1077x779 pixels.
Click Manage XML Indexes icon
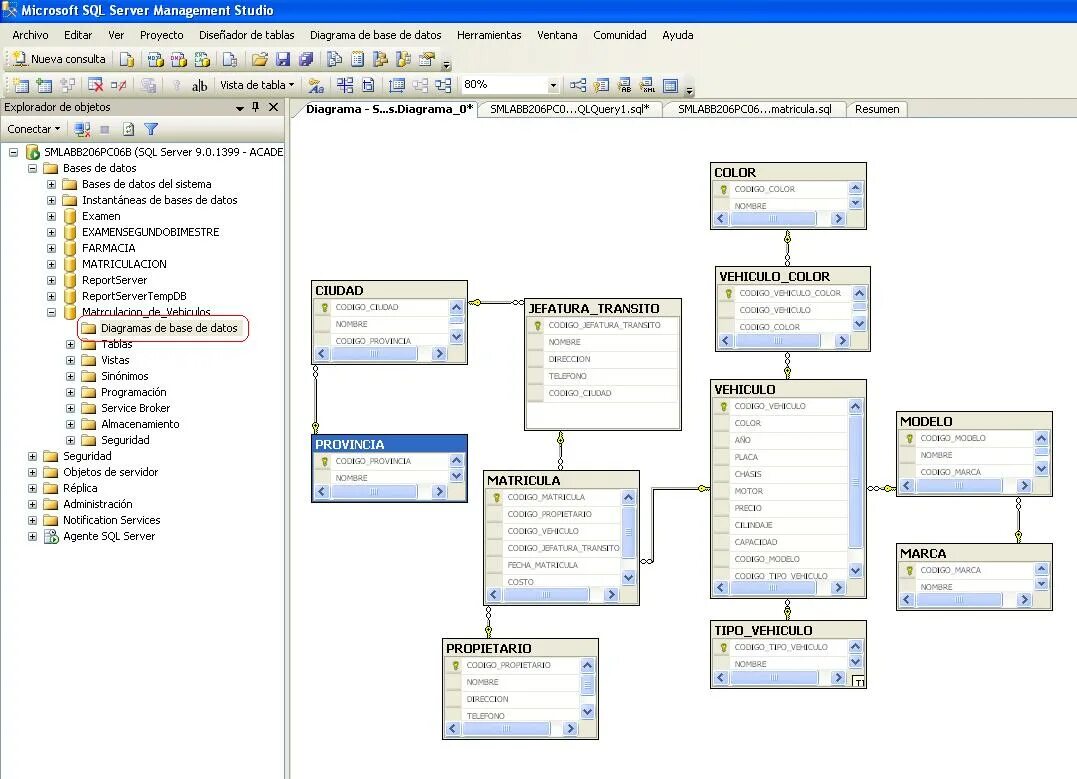click(647, 85)
